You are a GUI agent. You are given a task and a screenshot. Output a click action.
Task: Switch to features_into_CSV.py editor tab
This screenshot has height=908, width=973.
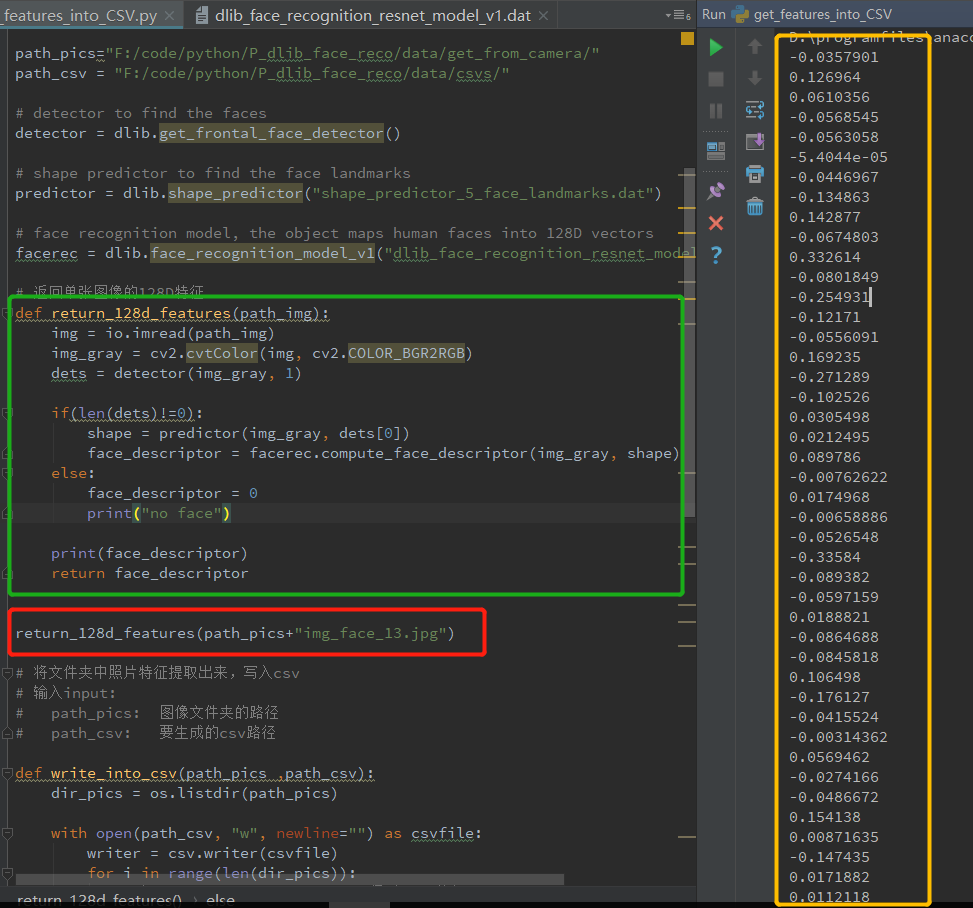(x=80, y=16)
